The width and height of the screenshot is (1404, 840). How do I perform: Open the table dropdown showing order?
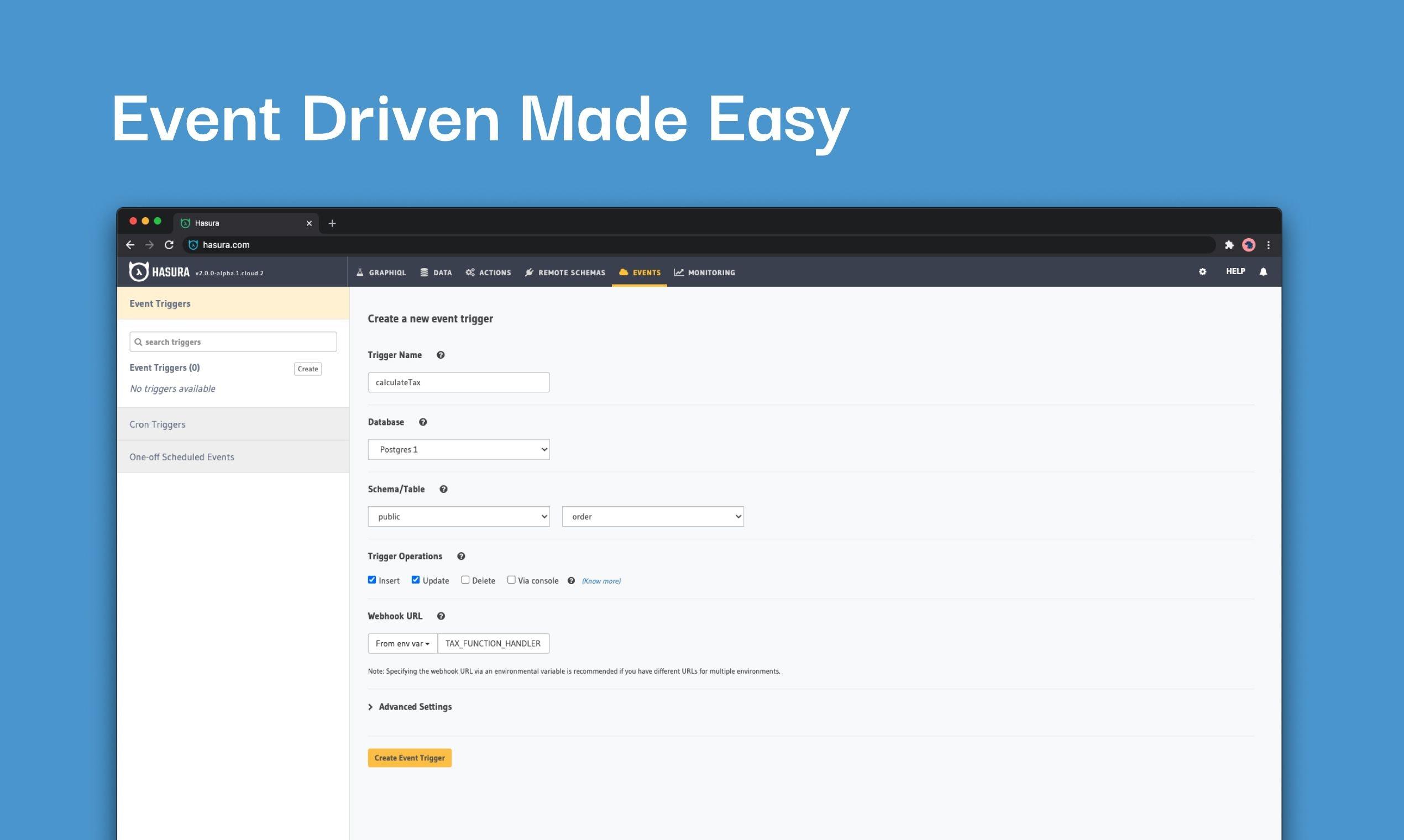(x=652, y=516)
